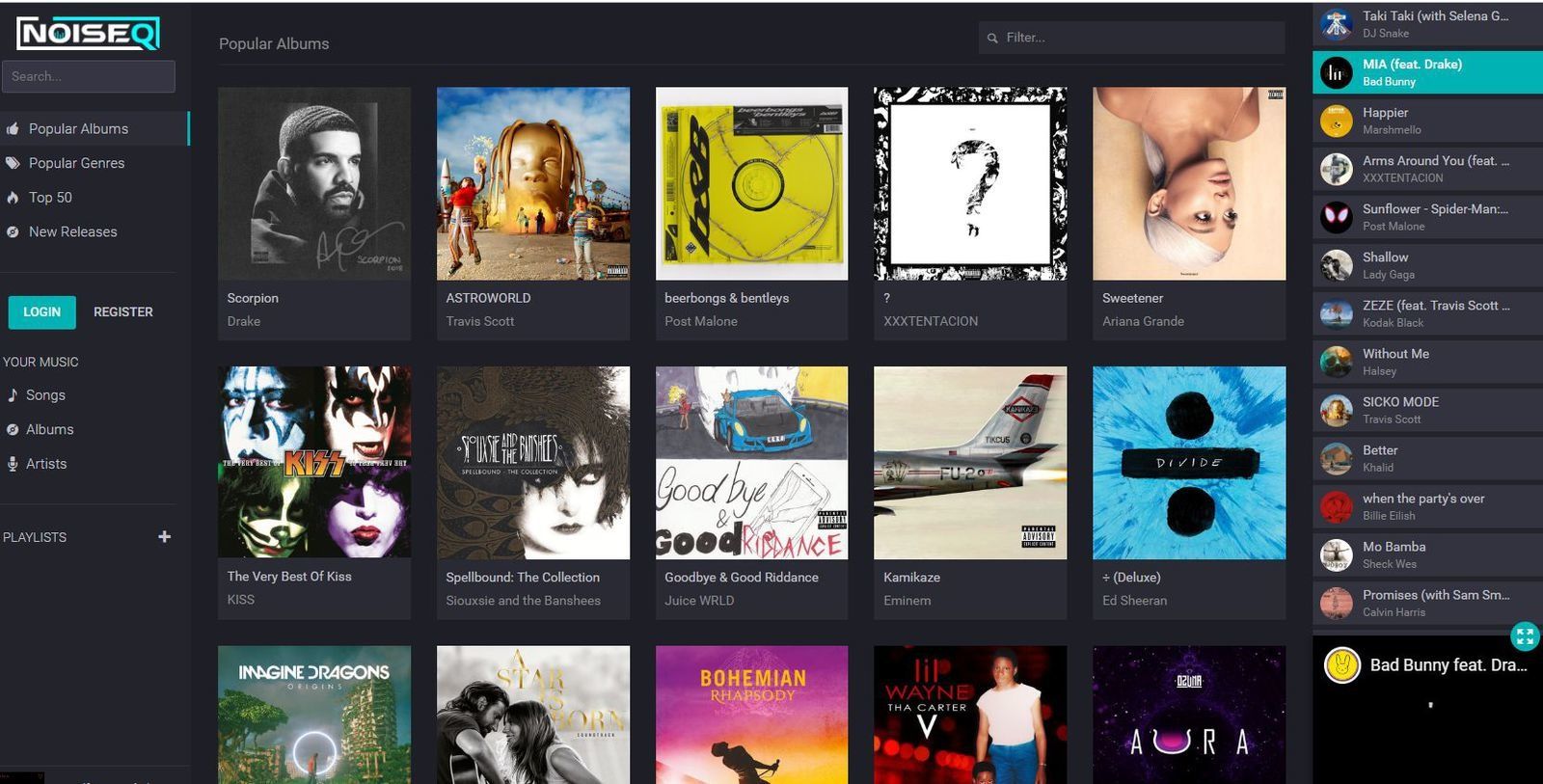Click the Popular Genres tag icon
The width and height of the screenshot is (1543, 784).
click(x=13, y=163)
